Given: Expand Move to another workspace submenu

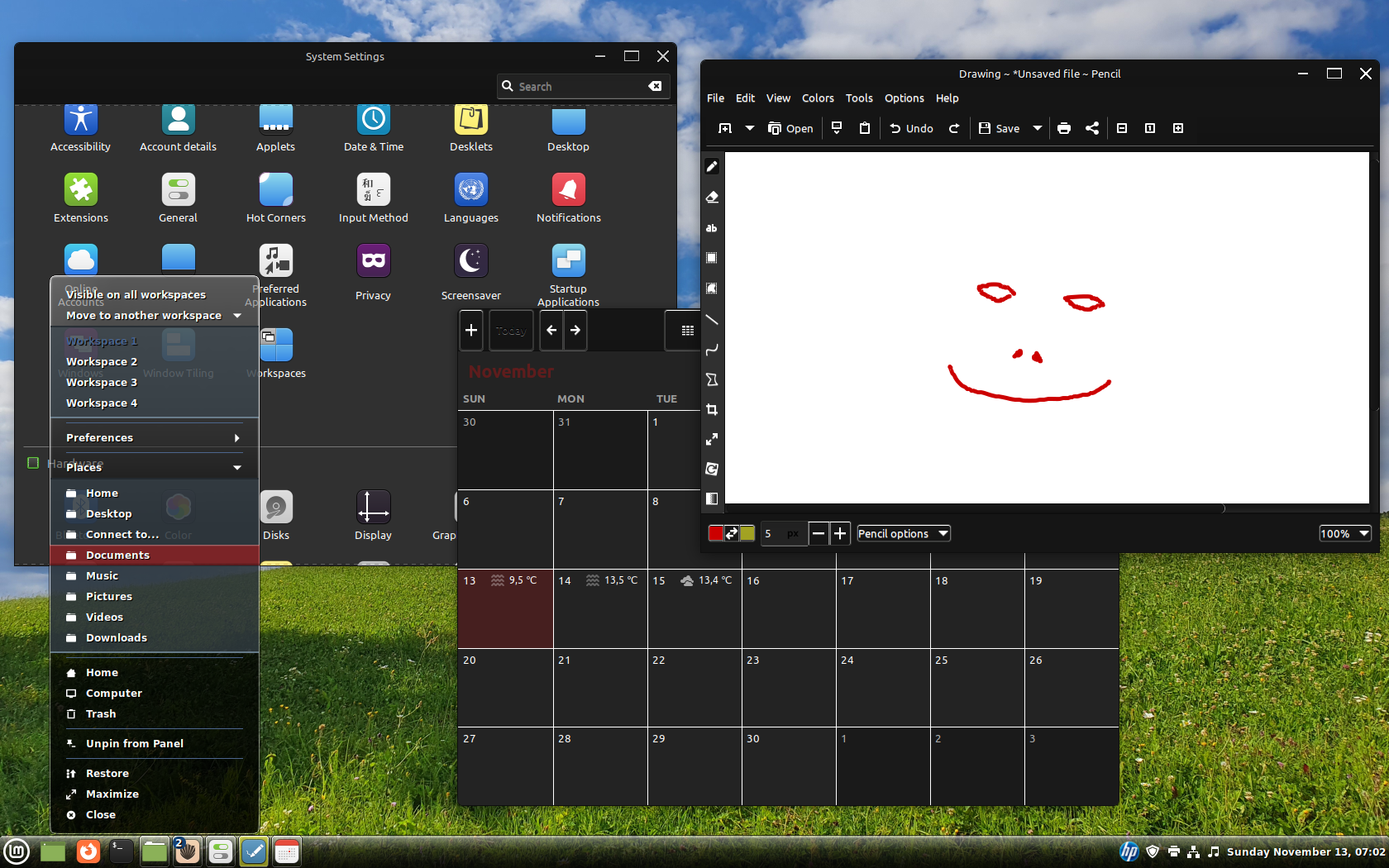Looking at the screenshot, I should (x=154, y=315).
